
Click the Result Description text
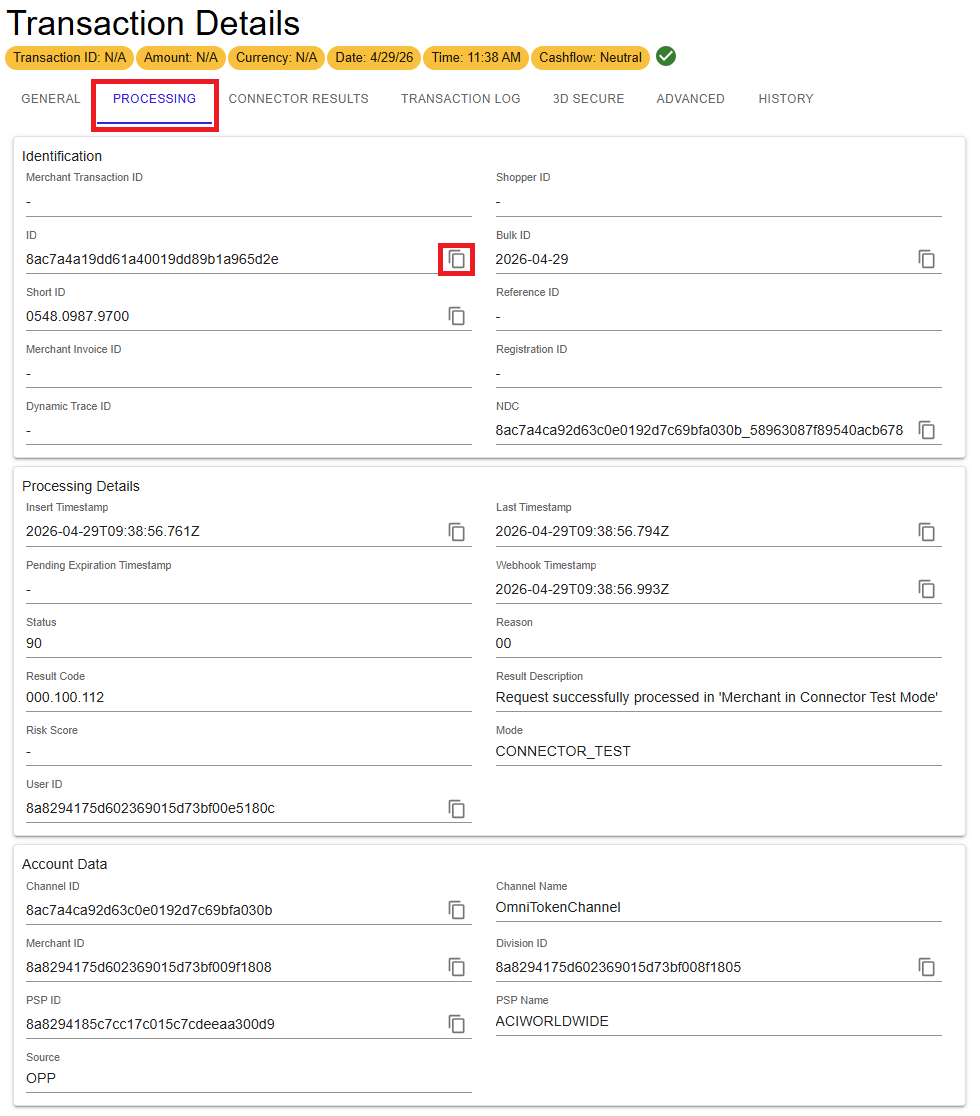717,698
